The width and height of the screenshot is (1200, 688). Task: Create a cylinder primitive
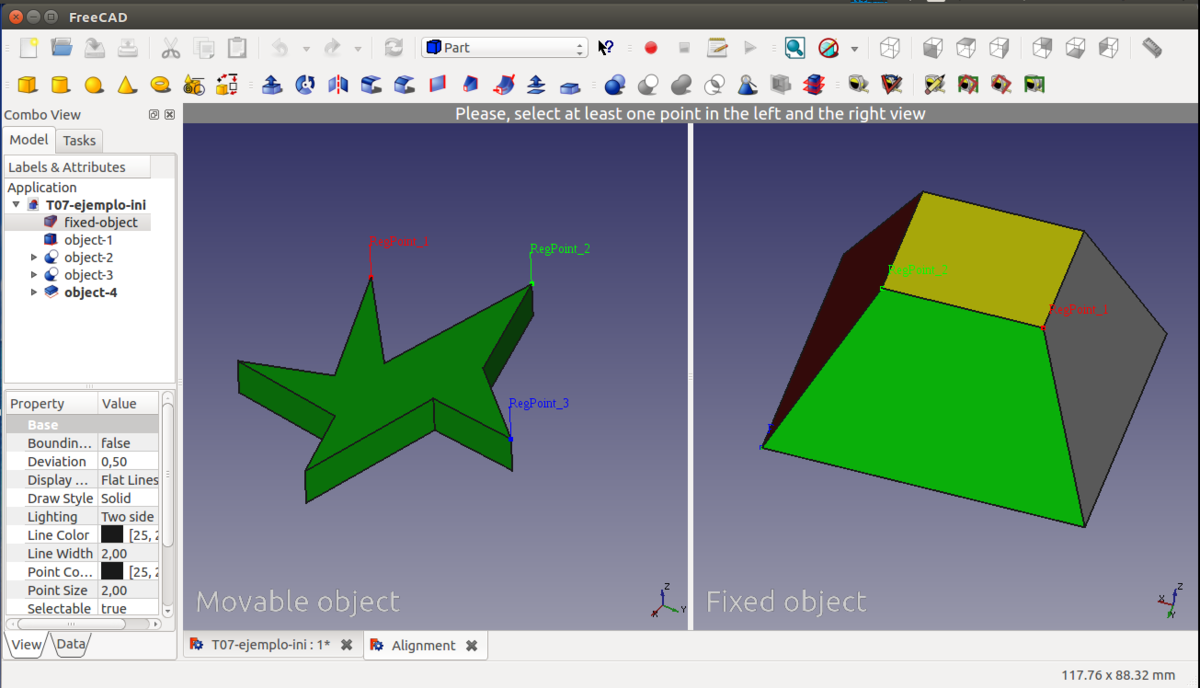(x=60, y=85)
